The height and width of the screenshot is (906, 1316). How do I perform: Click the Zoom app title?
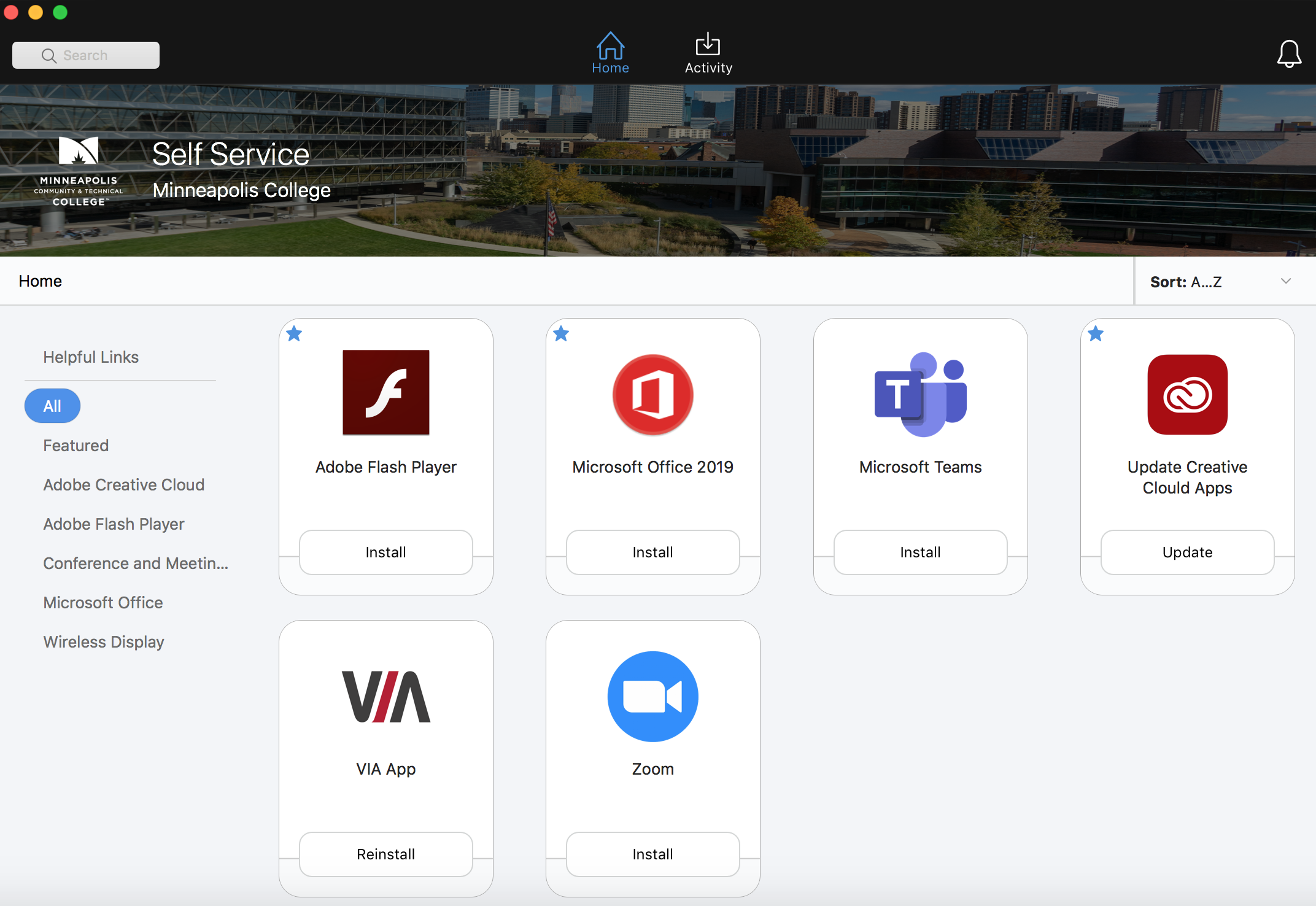[653, 769]
